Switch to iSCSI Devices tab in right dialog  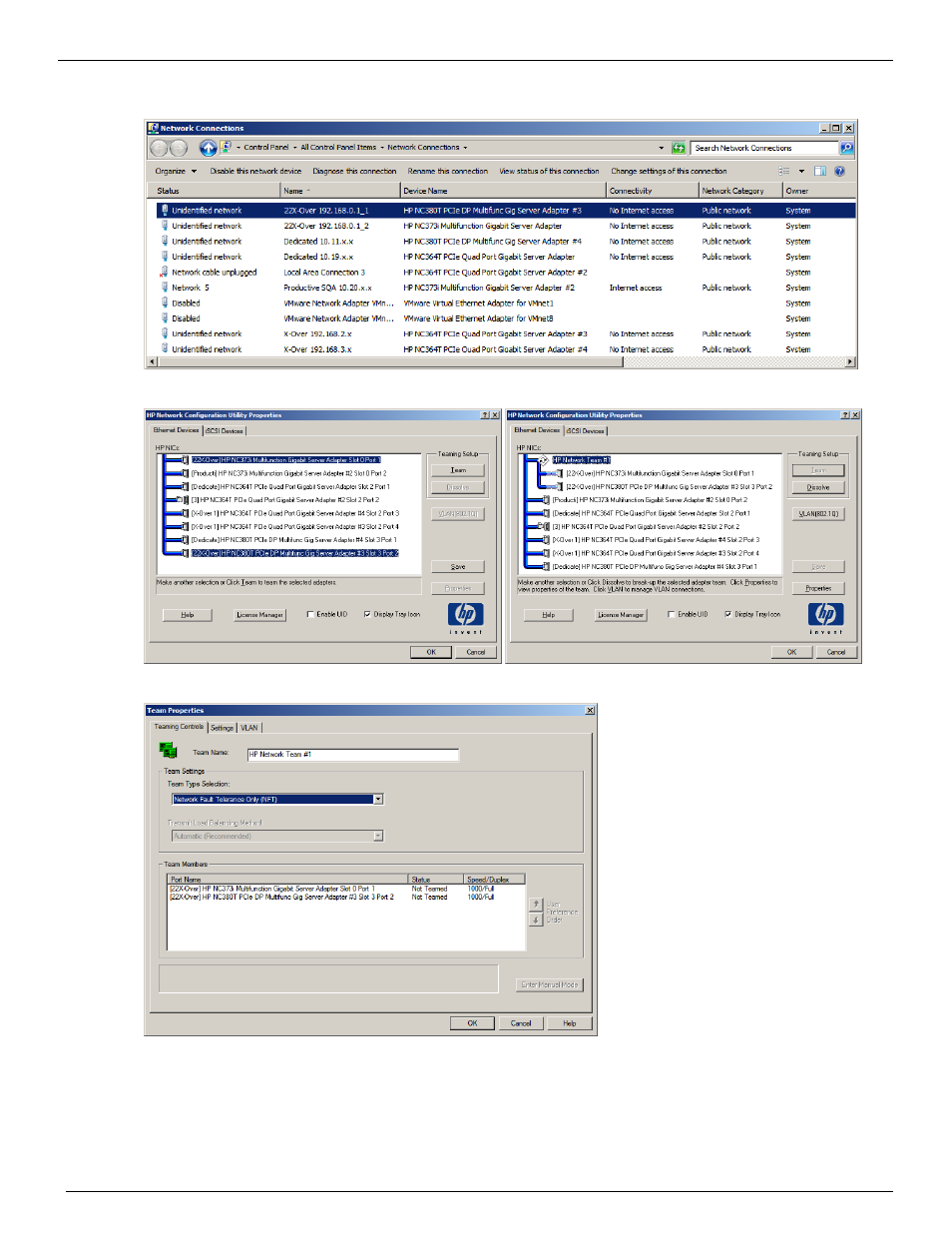(x=586, y=431)
